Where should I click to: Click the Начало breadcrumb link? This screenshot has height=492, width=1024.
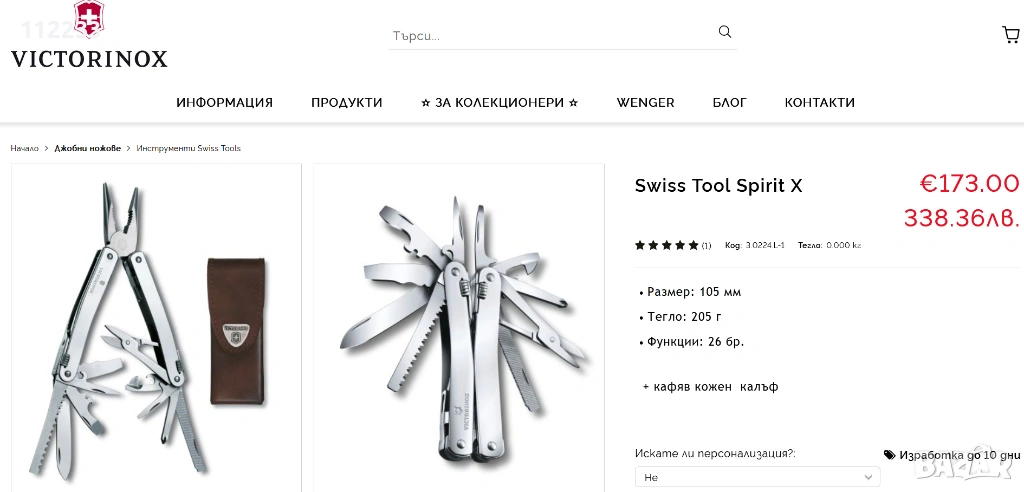coord(24,148)
